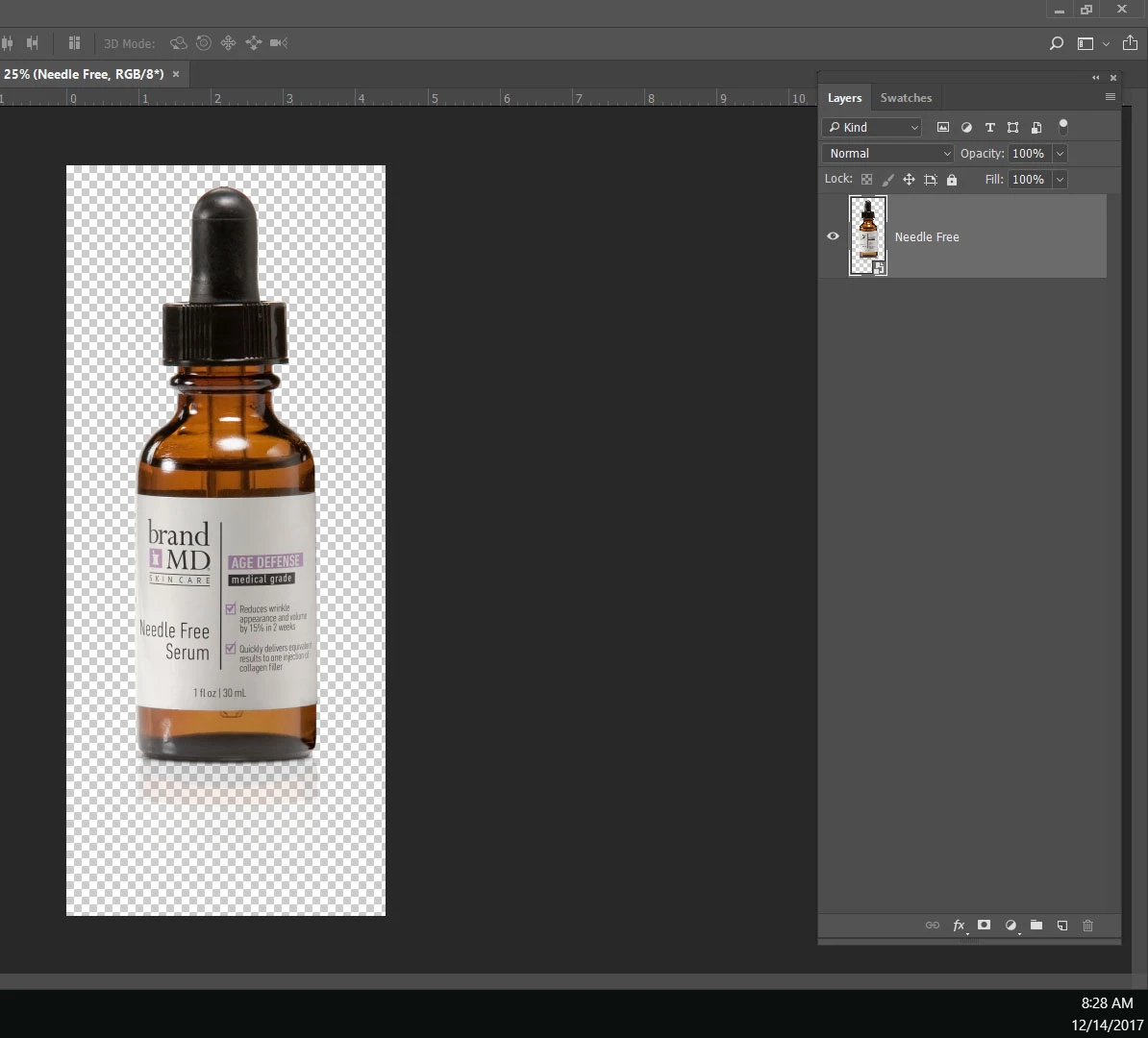Toggle lock transparent pixels
The height and width of the screenshot is (1038, 1148).
tap(866, 180)
